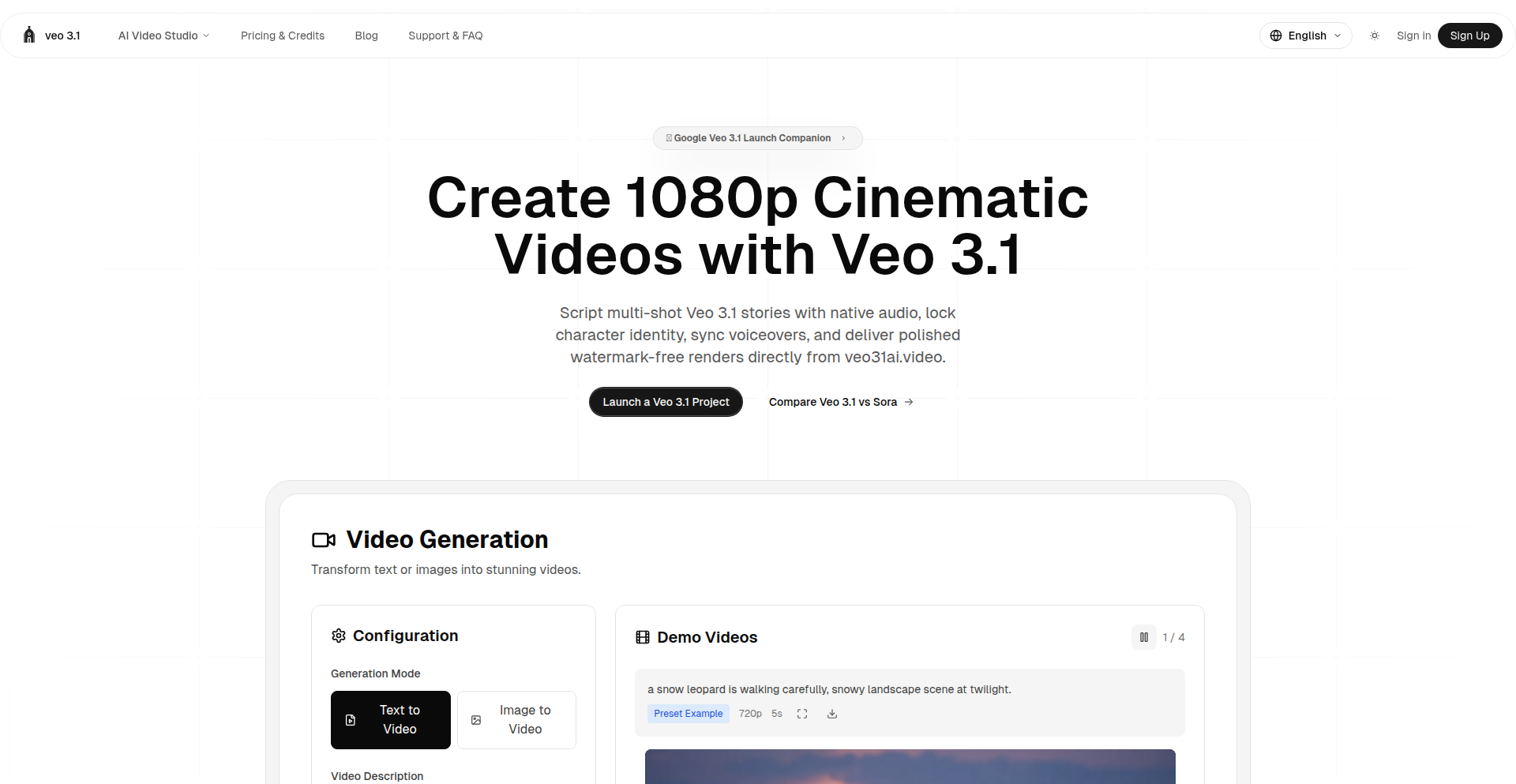Image resolution: width=1516 pixels, height=784 pixels.
Task: Pause the demo video carousel
Action: [1143, 637]
